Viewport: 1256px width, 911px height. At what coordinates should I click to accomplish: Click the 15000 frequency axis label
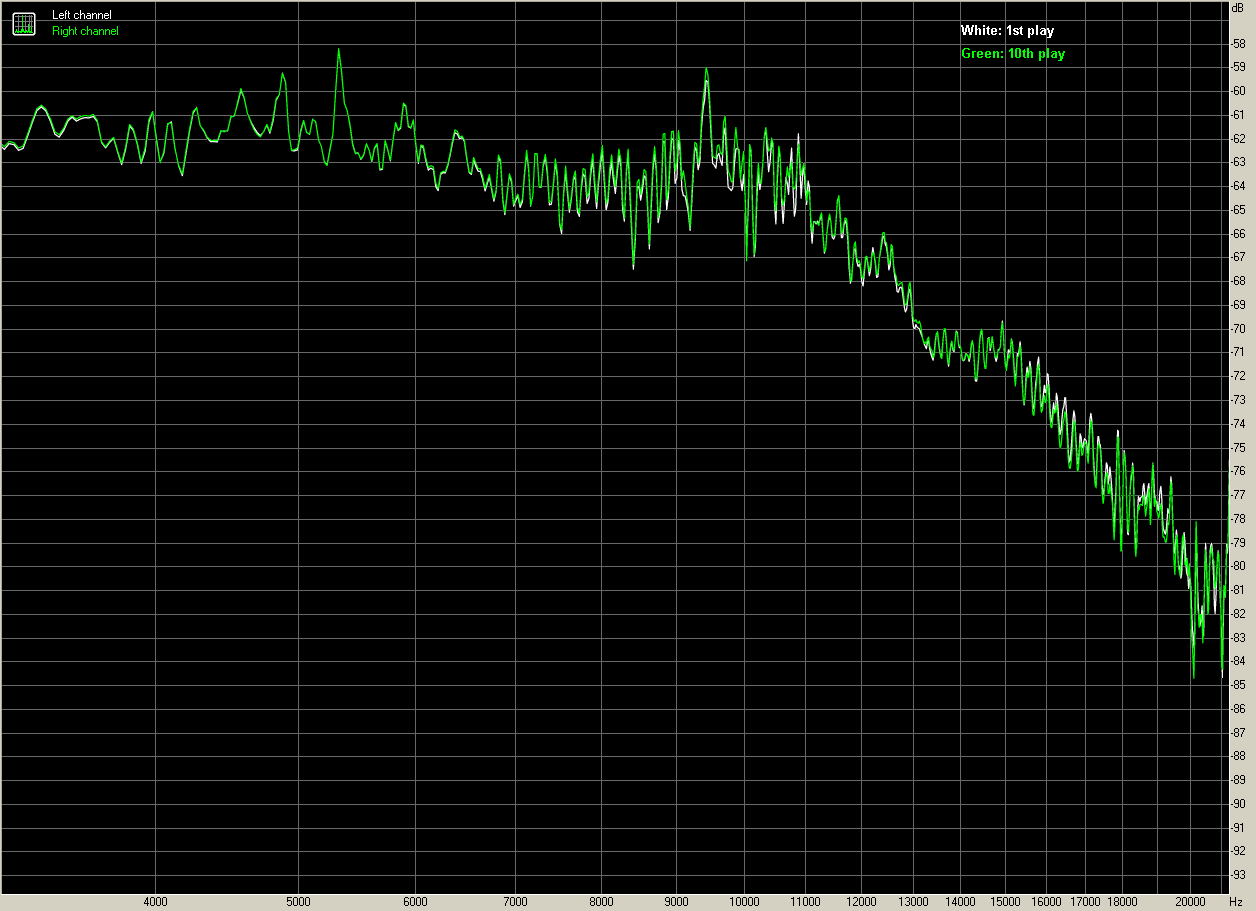coord(1005,902)
